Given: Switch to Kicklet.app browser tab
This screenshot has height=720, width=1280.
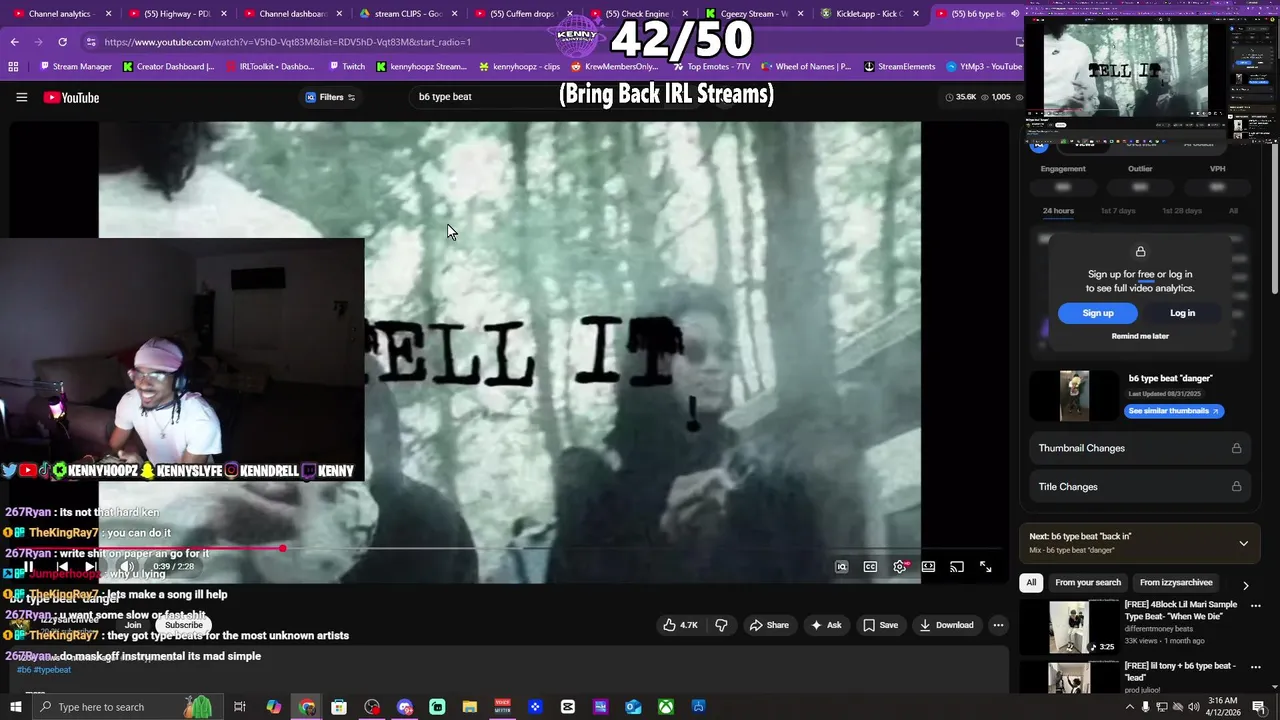Looking at the screenshot, I should 869,14.
